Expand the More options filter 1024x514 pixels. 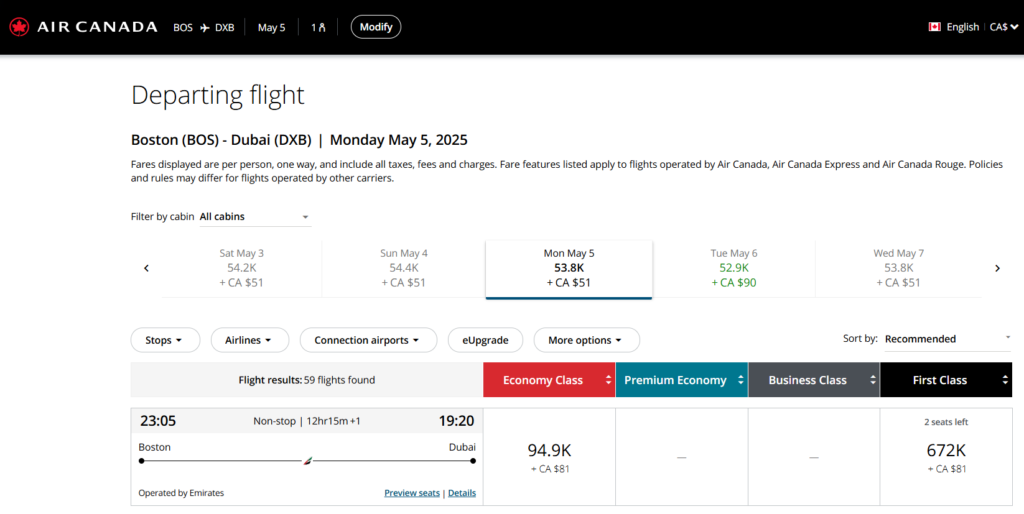586,340
